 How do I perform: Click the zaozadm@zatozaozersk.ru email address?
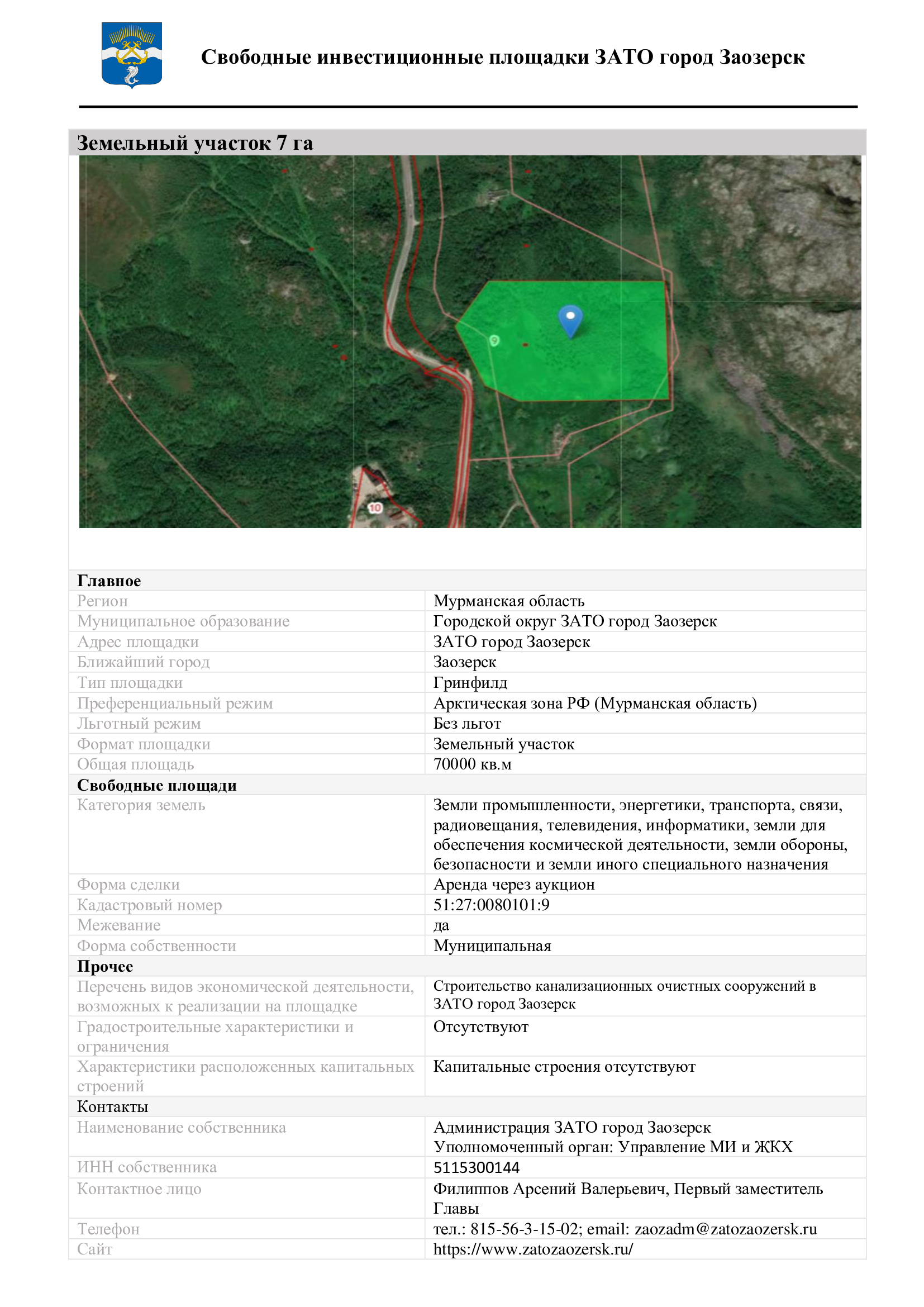(x=726, y=1228)
